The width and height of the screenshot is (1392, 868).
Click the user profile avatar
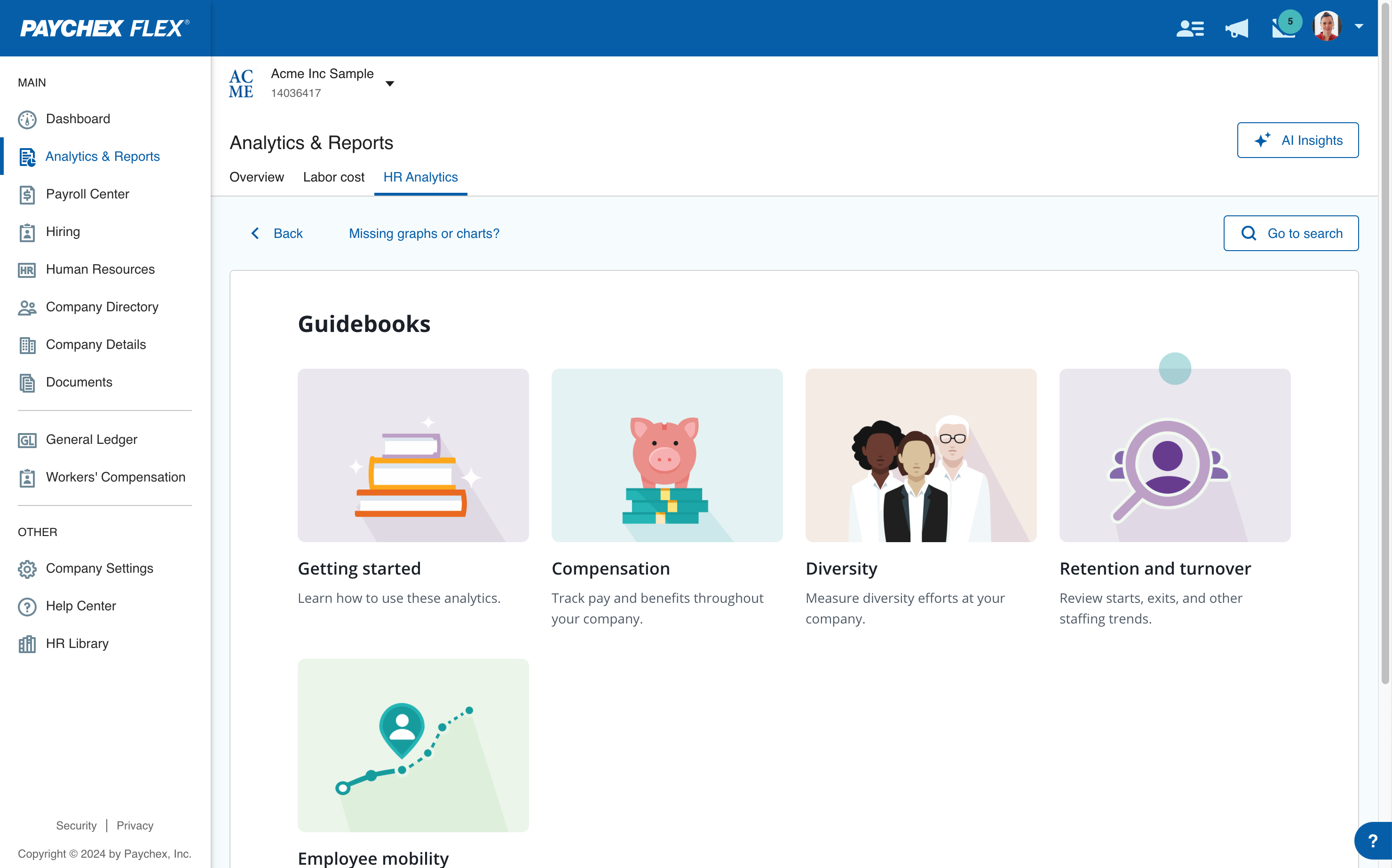[x=1327, y=26]
